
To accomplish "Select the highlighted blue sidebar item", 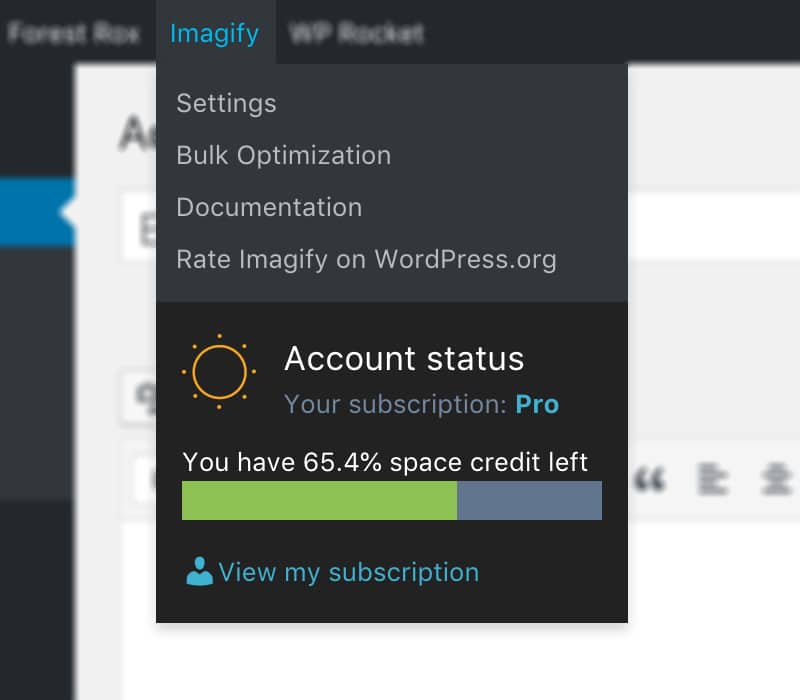I will (x=35, y=212).
